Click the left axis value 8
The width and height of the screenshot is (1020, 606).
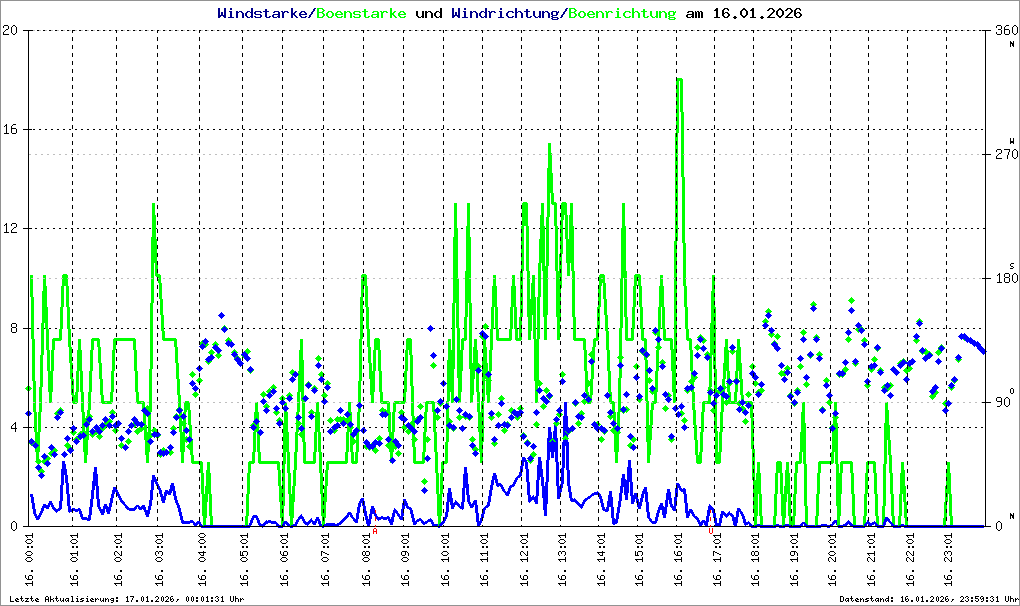point(14,328)
